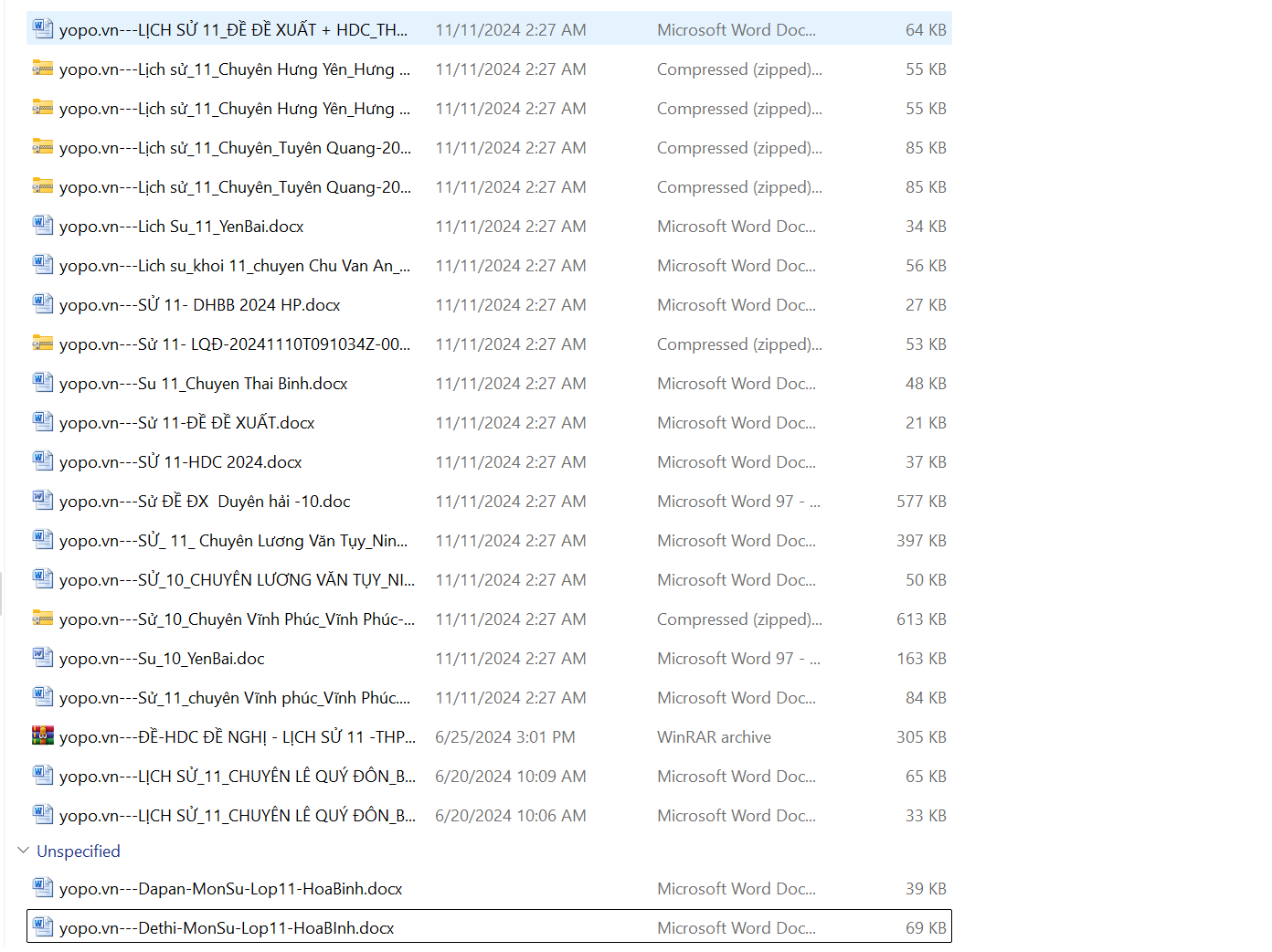Select SỬ 11-HDC 2024.docx file
This screenshot has width=1272, height=952.
[180, 462]
